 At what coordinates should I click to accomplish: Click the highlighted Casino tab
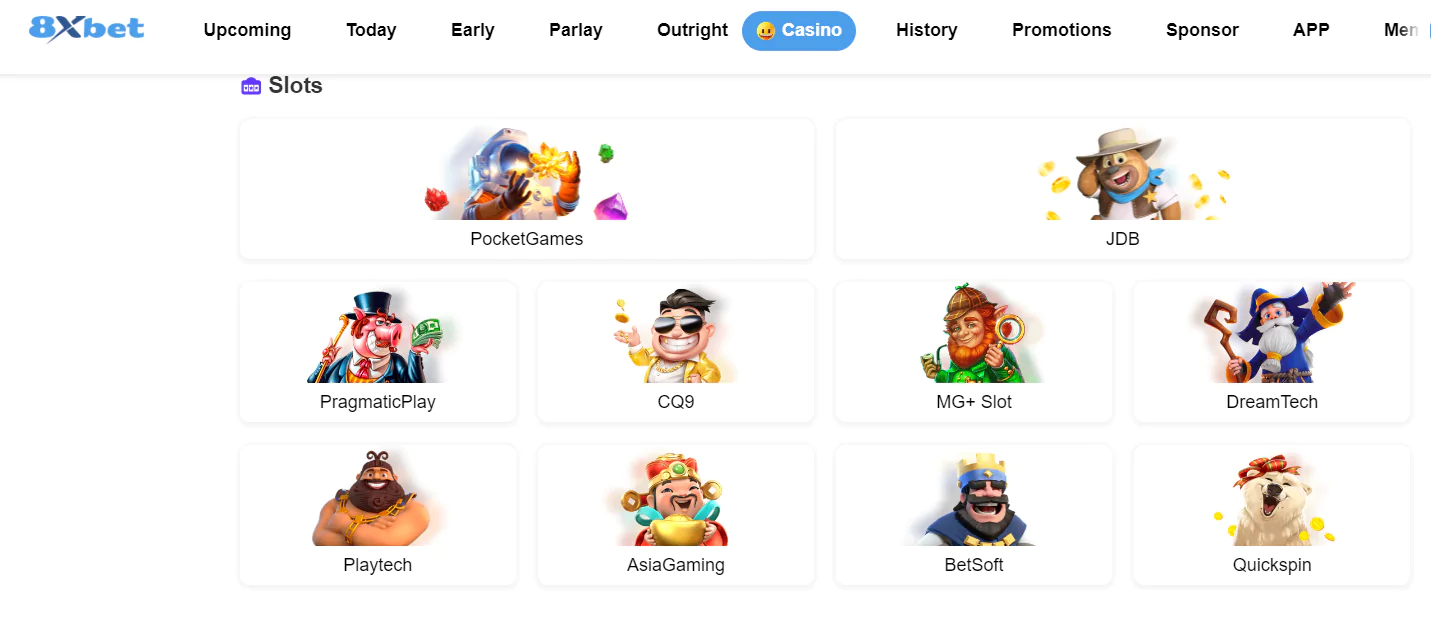[x=799, y=31]
